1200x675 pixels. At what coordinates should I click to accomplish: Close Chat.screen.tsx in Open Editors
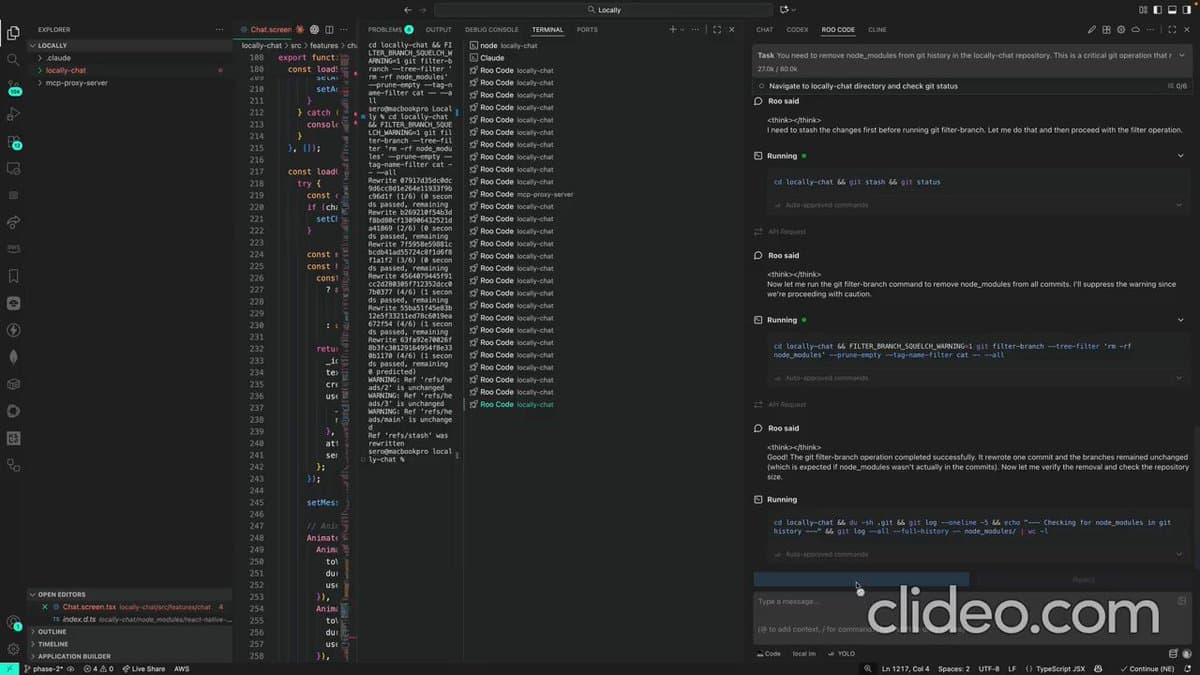click(45, 607)
